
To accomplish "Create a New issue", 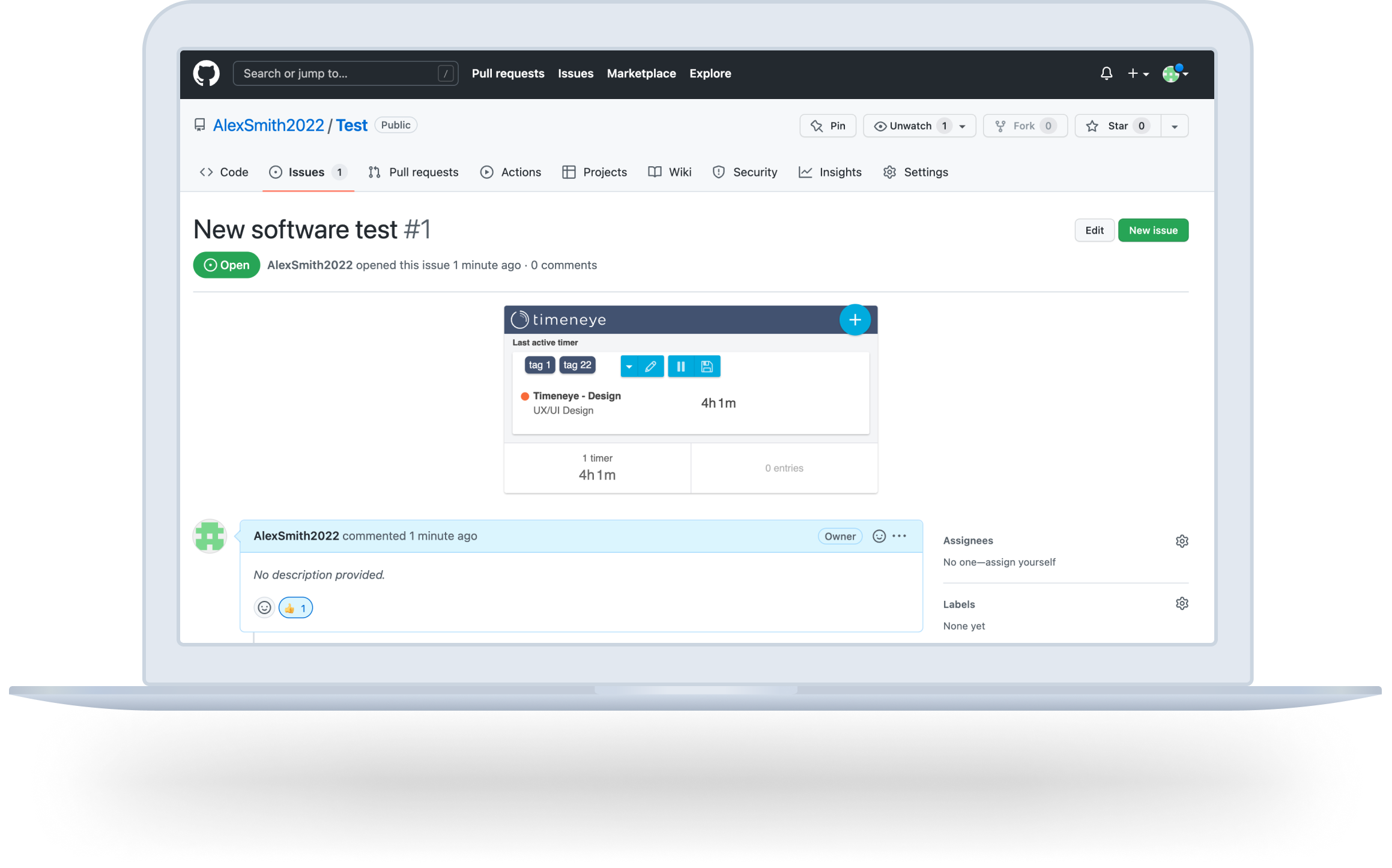I will (1153, 230).
